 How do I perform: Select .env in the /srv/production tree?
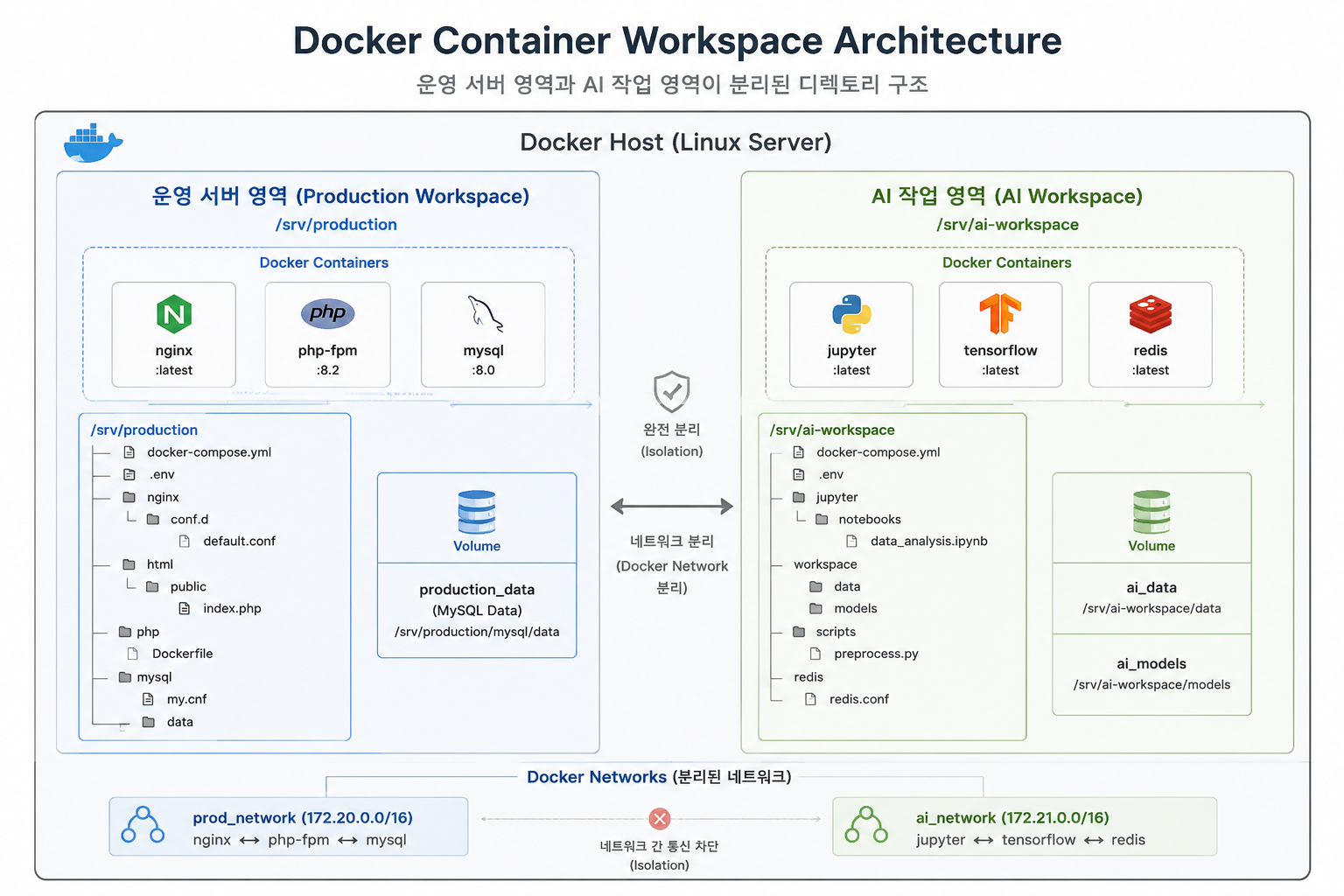[162, 474]
